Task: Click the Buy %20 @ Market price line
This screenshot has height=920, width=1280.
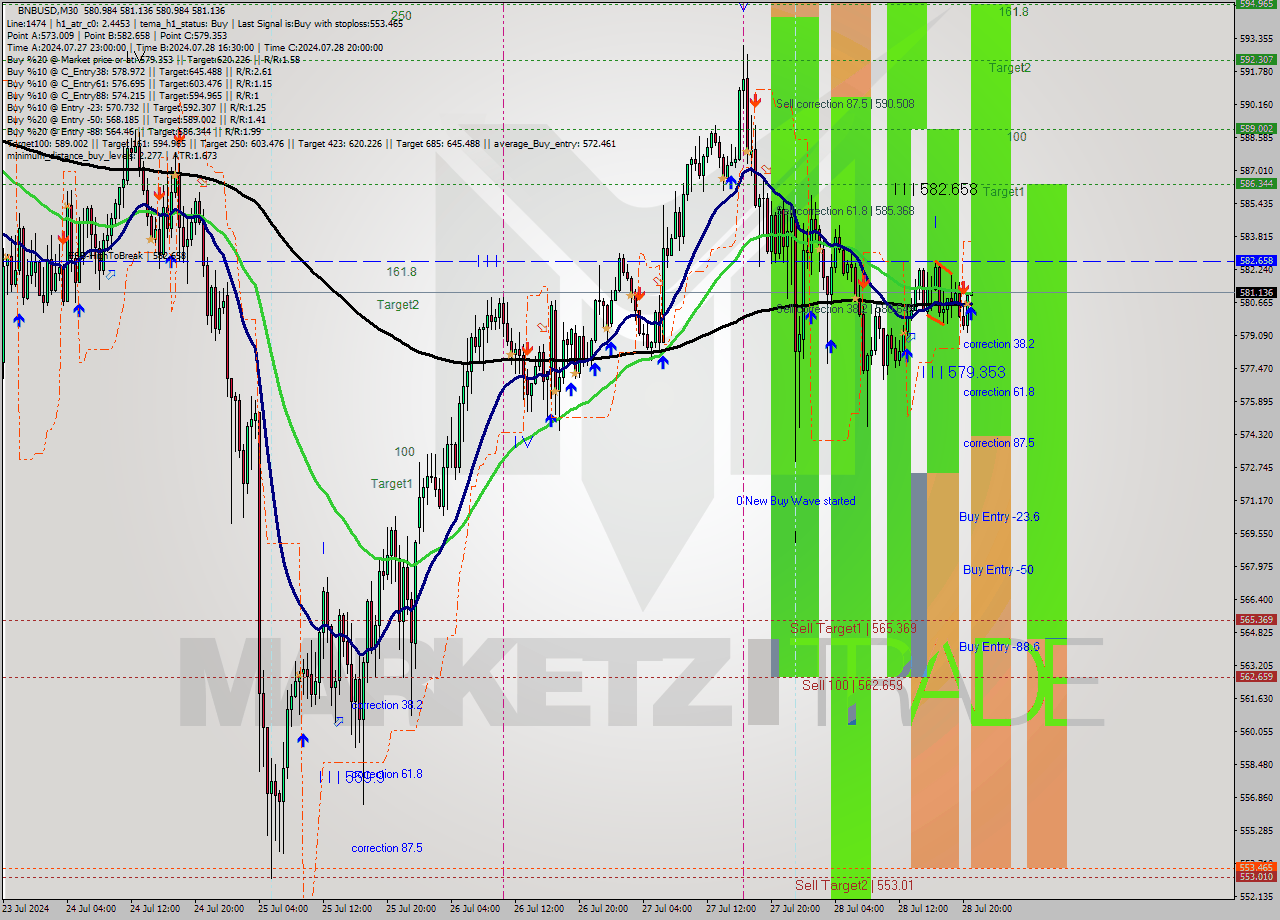Action: (x=153, y=59)
